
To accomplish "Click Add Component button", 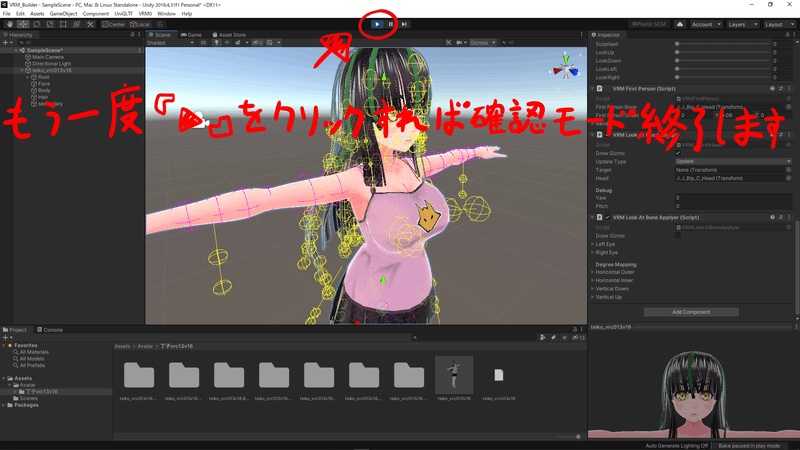I will pyautogui.click(x=691, y=312).
